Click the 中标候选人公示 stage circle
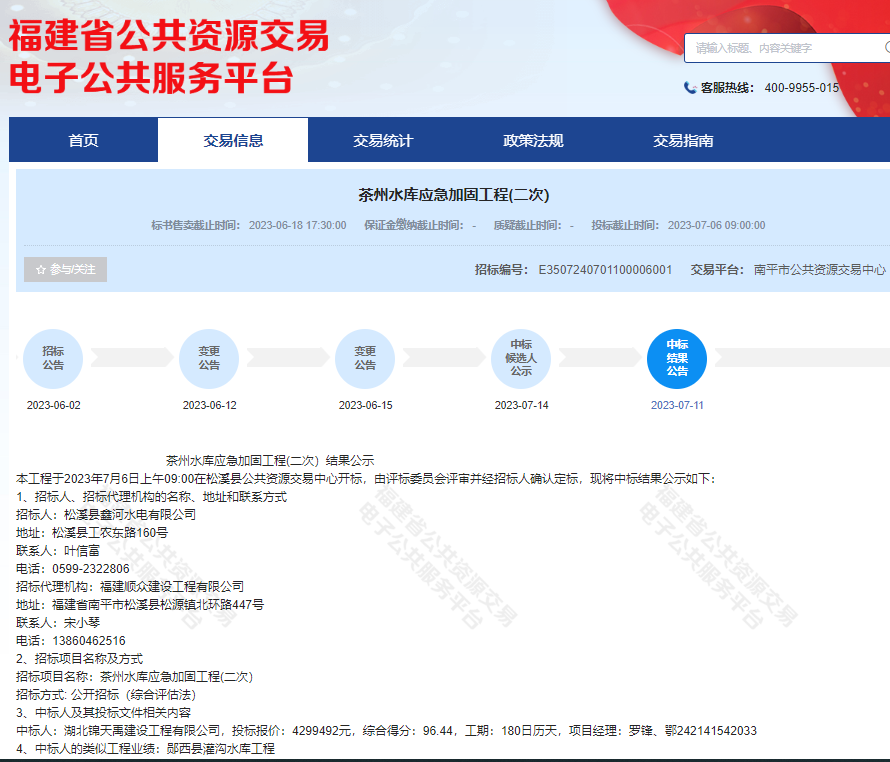Image resolution: width=890 pixels, height=762 pixels. coord(521,358)
